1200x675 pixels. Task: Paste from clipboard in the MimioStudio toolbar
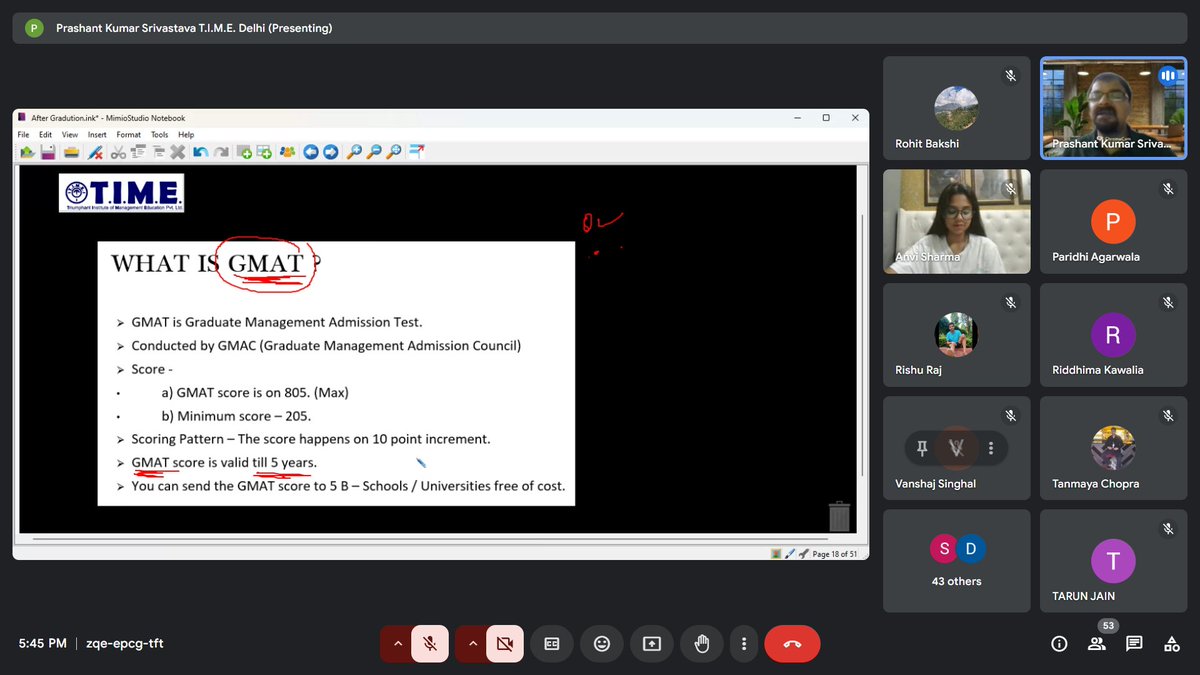[x=158, y=152]
